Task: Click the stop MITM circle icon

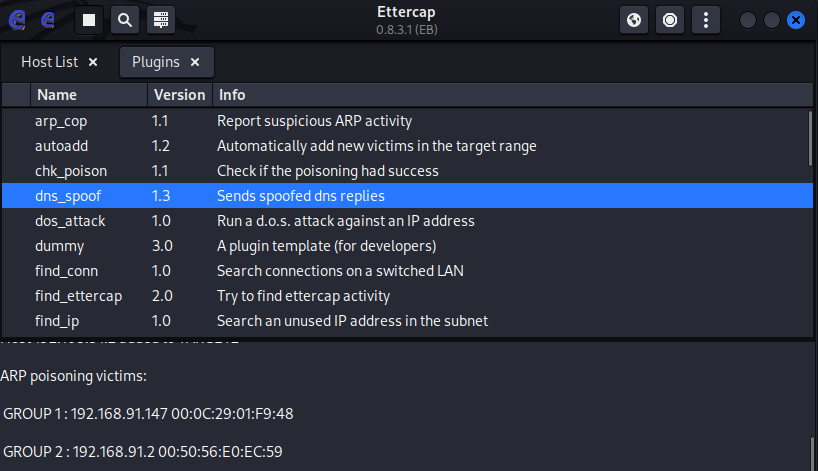Action: (x=670, y=19)
